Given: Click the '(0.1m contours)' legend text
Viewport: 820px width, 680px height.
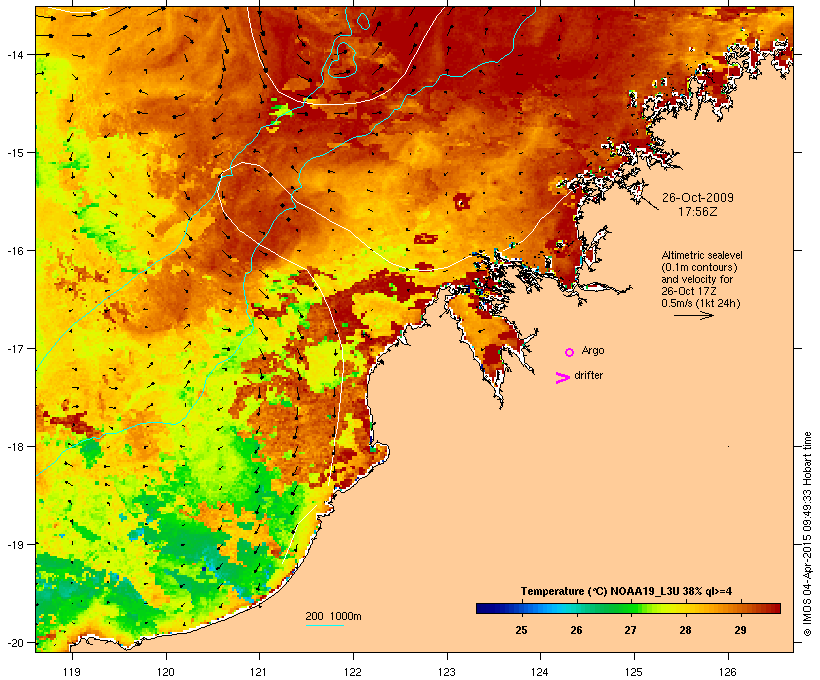Looking at the screenshot, I should coord(699,267).
